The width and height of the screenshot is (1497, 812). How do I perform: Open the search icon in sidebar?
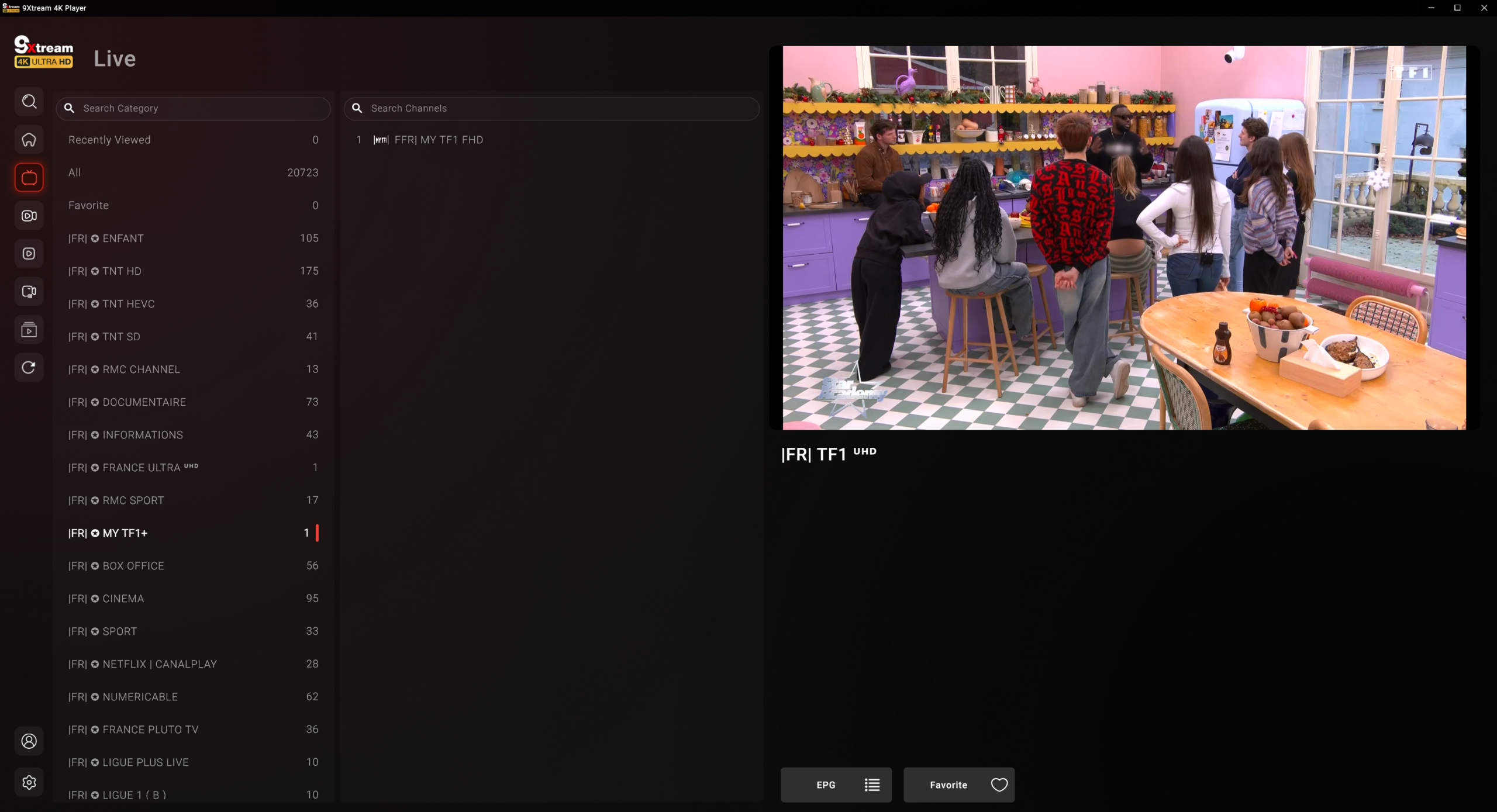click(29, 102)
